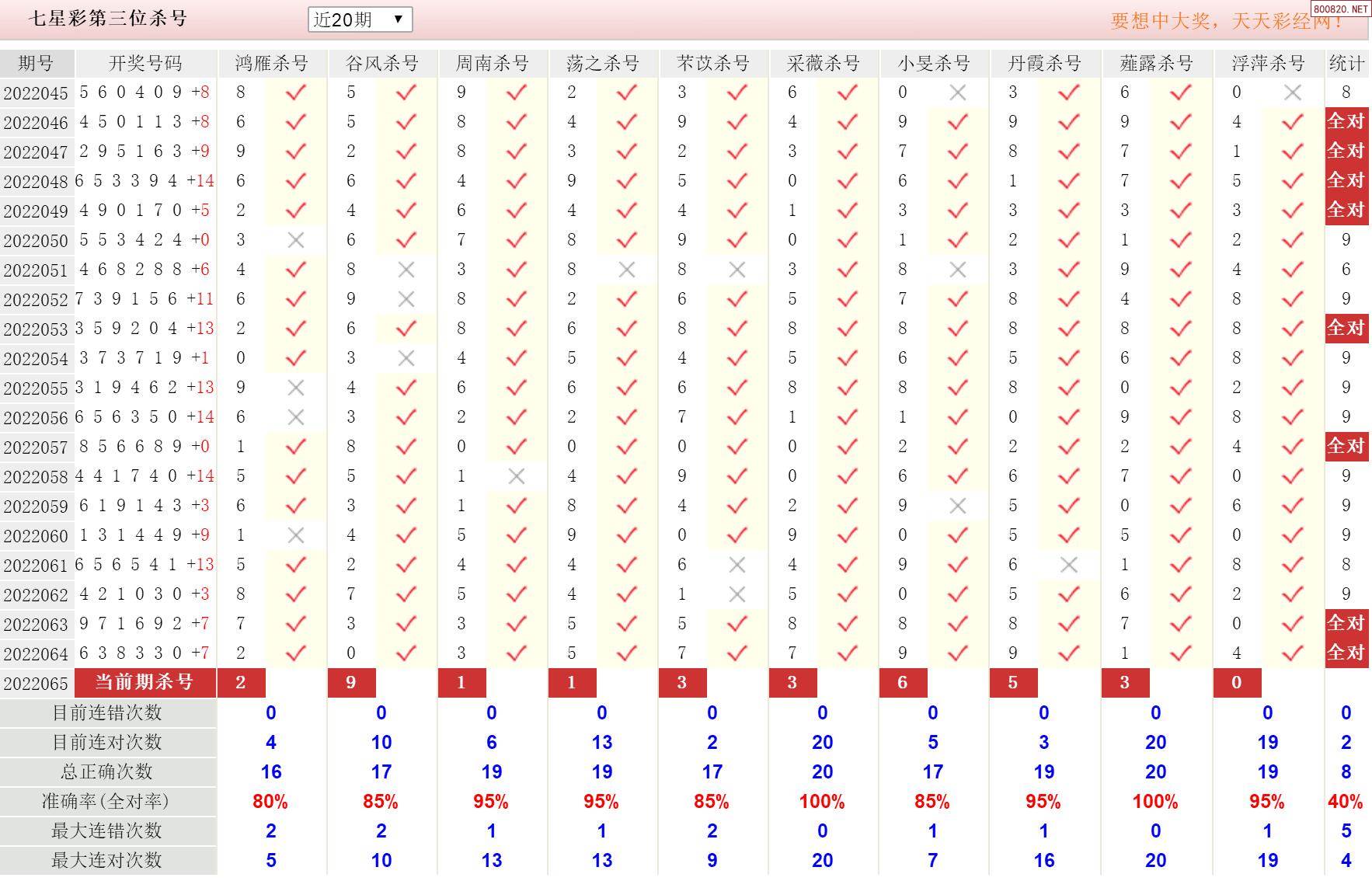Select the 鸿雁杀号 column header
The image size is (1372, 881).
[272, 64]
